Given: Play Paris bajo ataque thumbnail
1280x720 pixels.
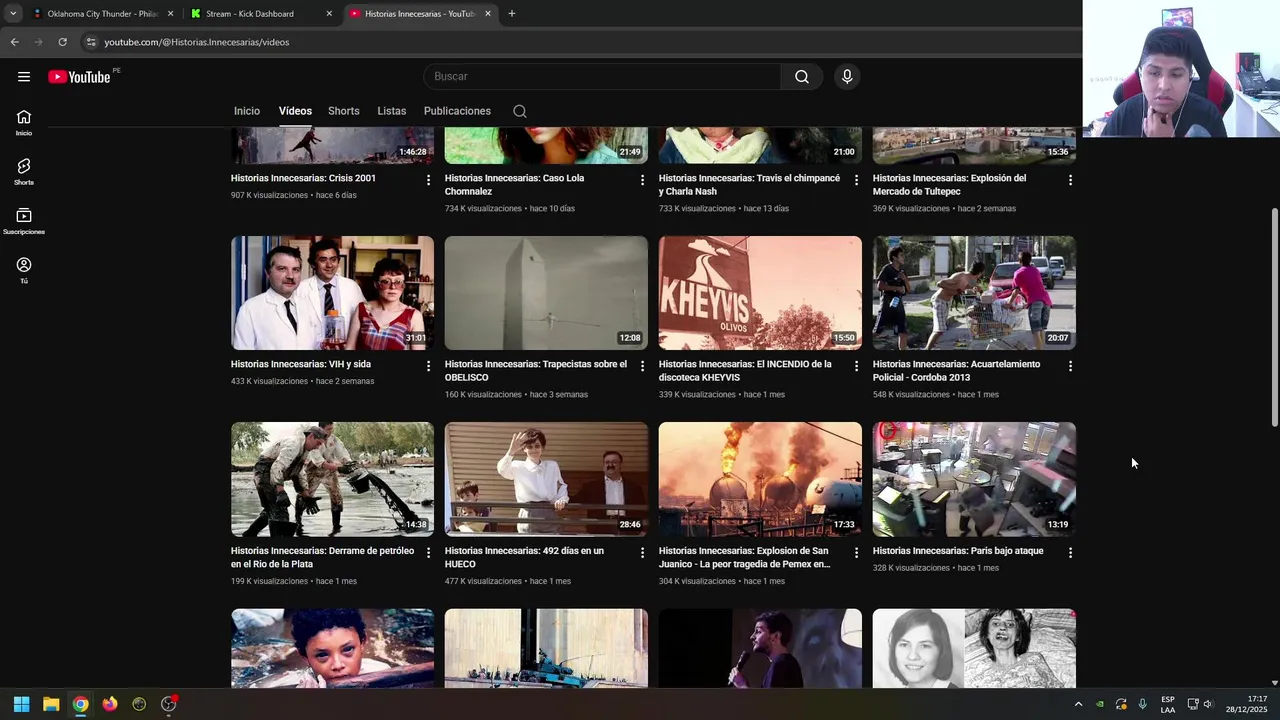Looking at the screenshot, I should [x=974, y=479].
